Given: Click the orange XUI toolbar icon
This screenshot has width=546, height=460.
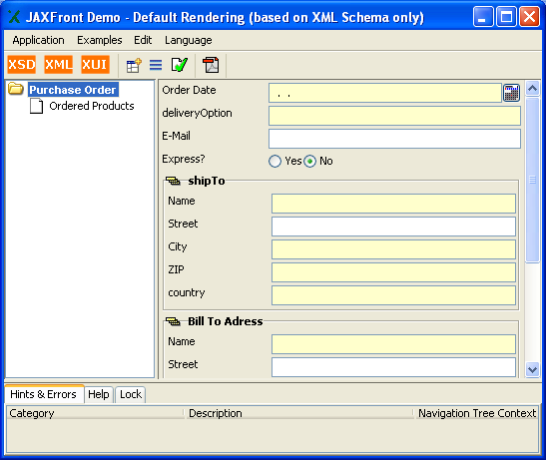Looking at the screenshot, I should point(95,65).
